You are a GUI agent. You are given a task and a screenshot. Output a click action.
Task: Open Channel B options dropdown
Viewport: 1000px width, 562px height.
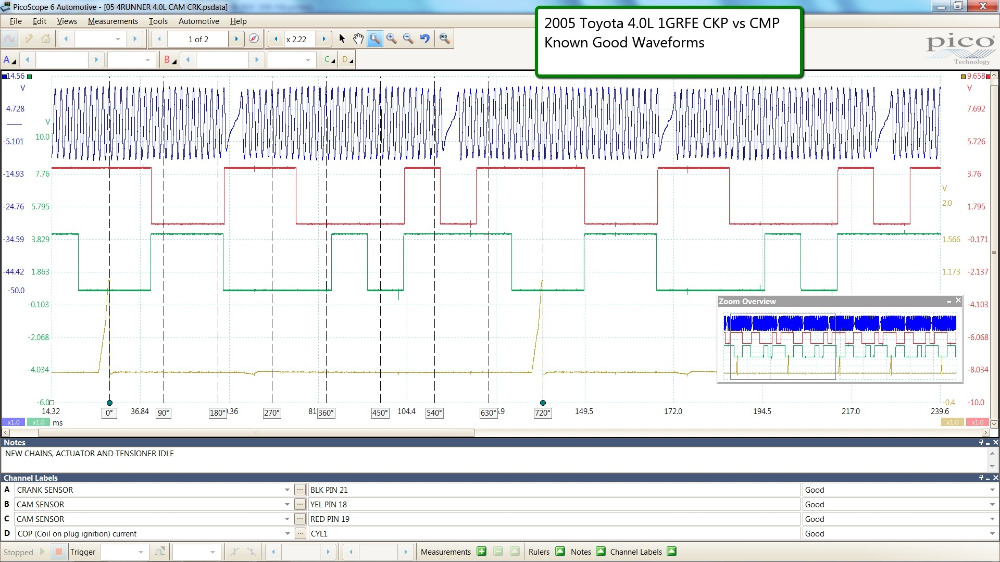point(172,60)
